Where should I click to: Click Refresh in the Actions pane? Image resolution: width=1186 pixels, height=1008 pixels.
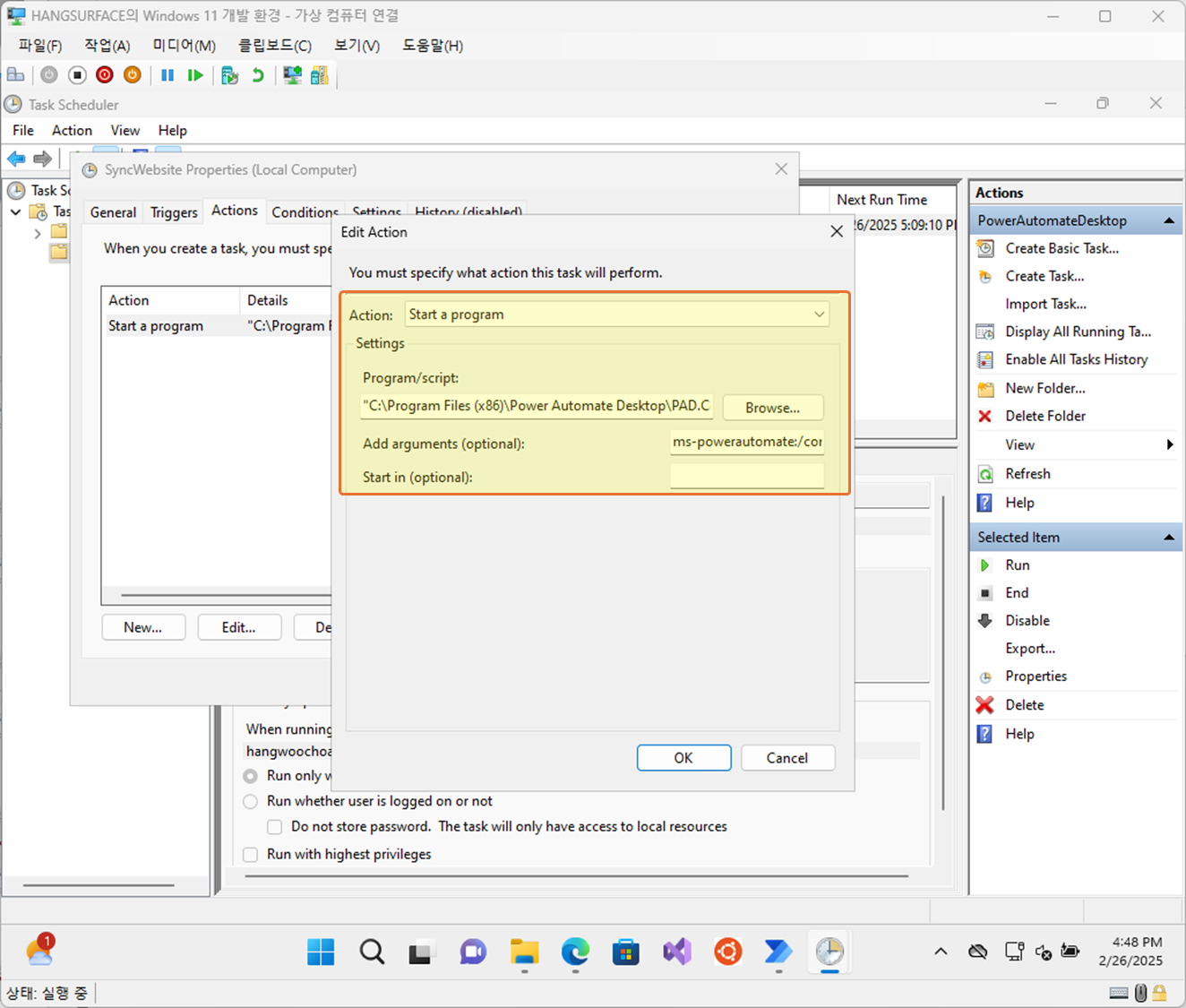click(1027, 474)
